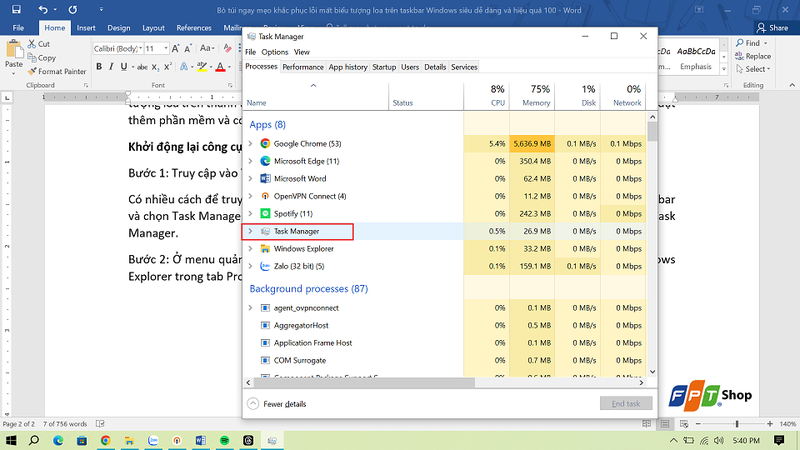Toggle bold formatting
The width and height of the screenshot is (800, 450).
[99, 67]
